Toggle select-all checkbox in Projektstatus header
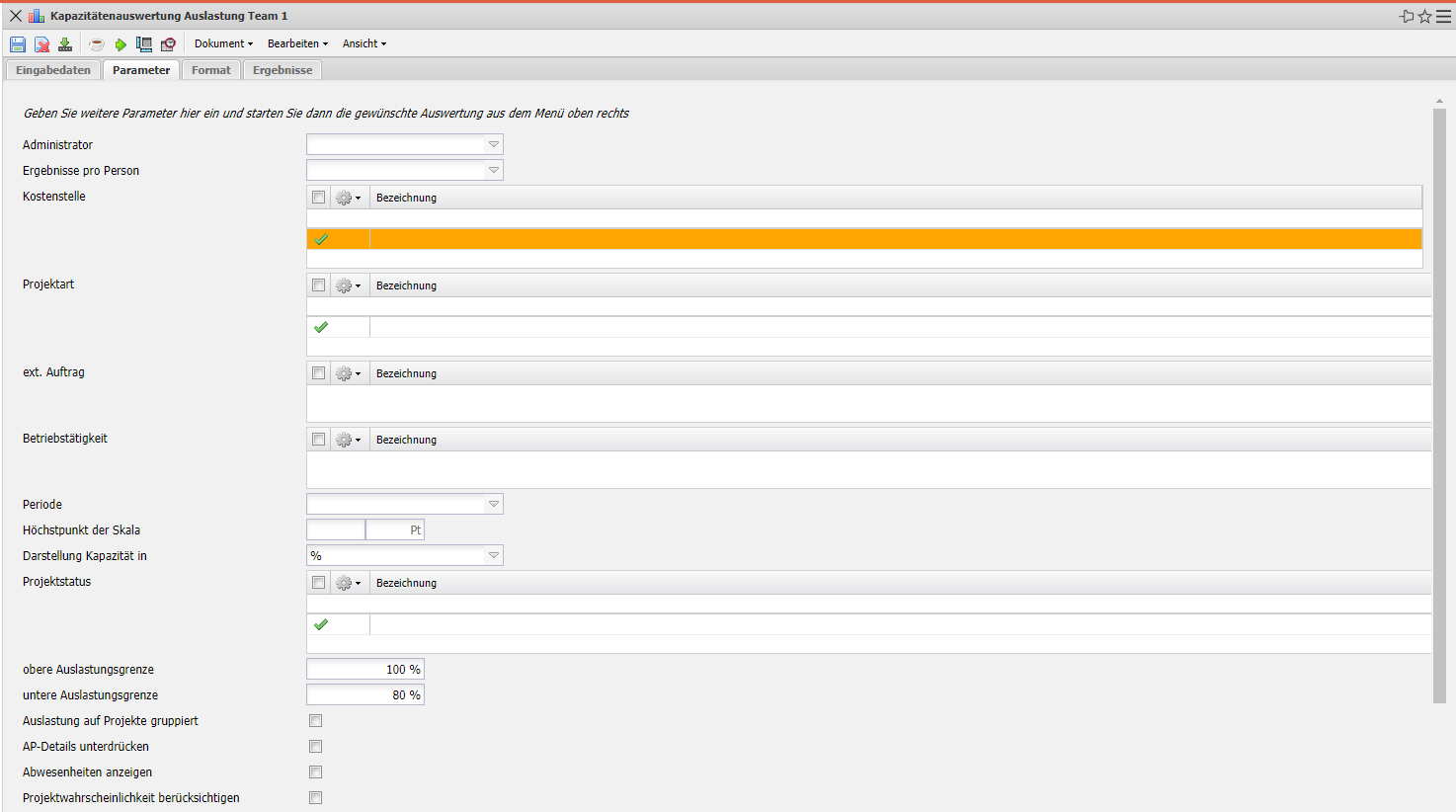 coord(318,583)
